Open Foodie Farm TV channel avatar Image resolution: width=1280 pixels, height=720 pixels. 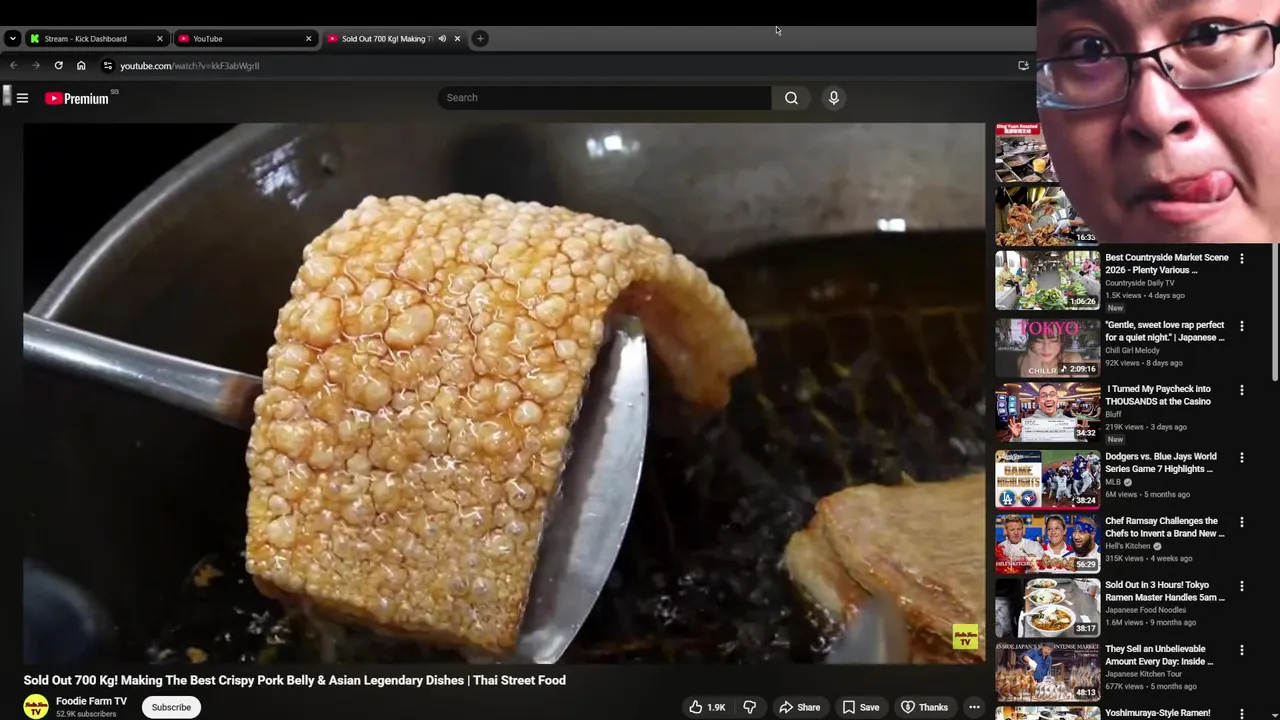[36, 707]
